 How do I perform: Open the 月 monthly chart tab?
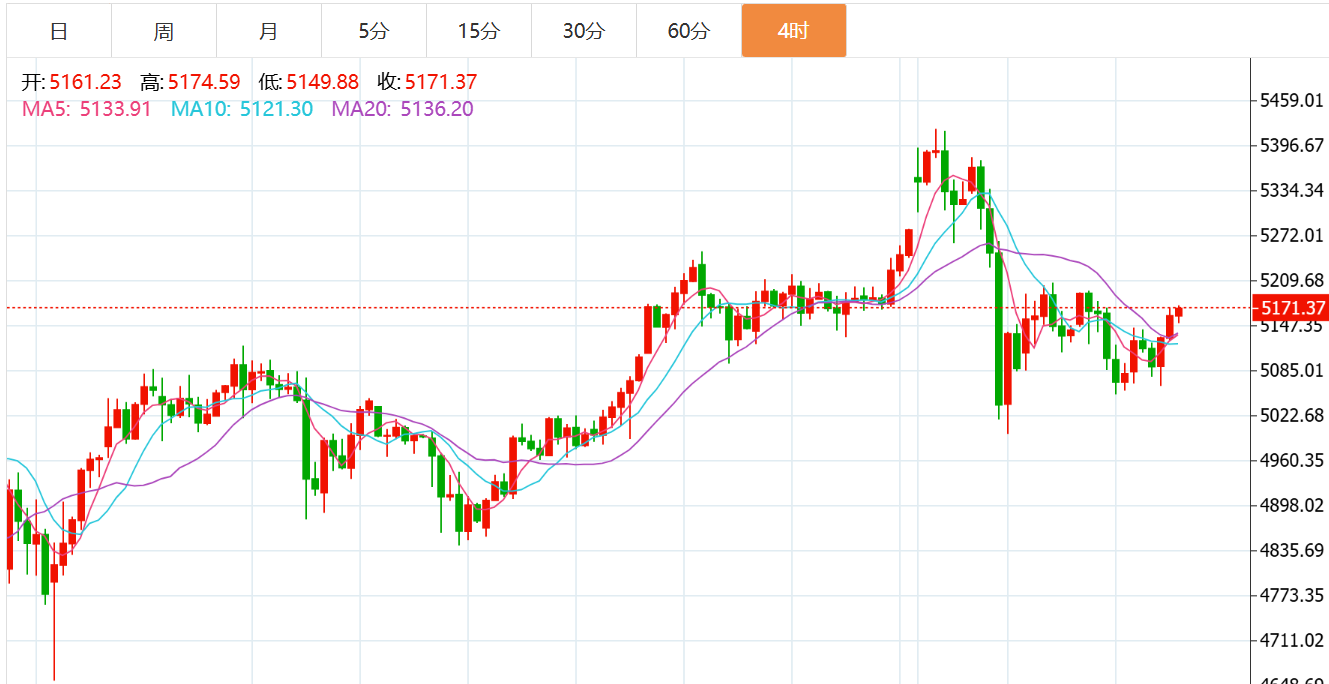269,31
